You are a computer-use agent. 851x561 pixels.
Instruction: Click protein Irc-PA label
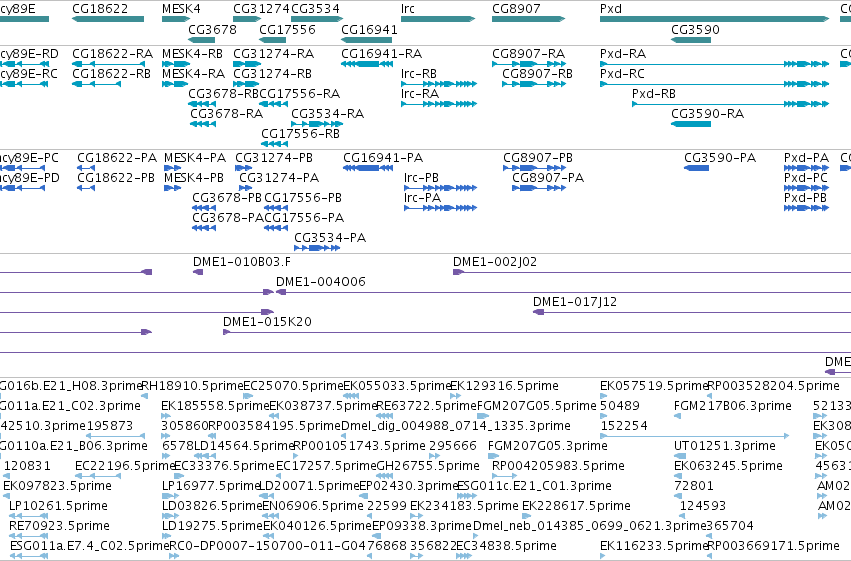(422, 197)
